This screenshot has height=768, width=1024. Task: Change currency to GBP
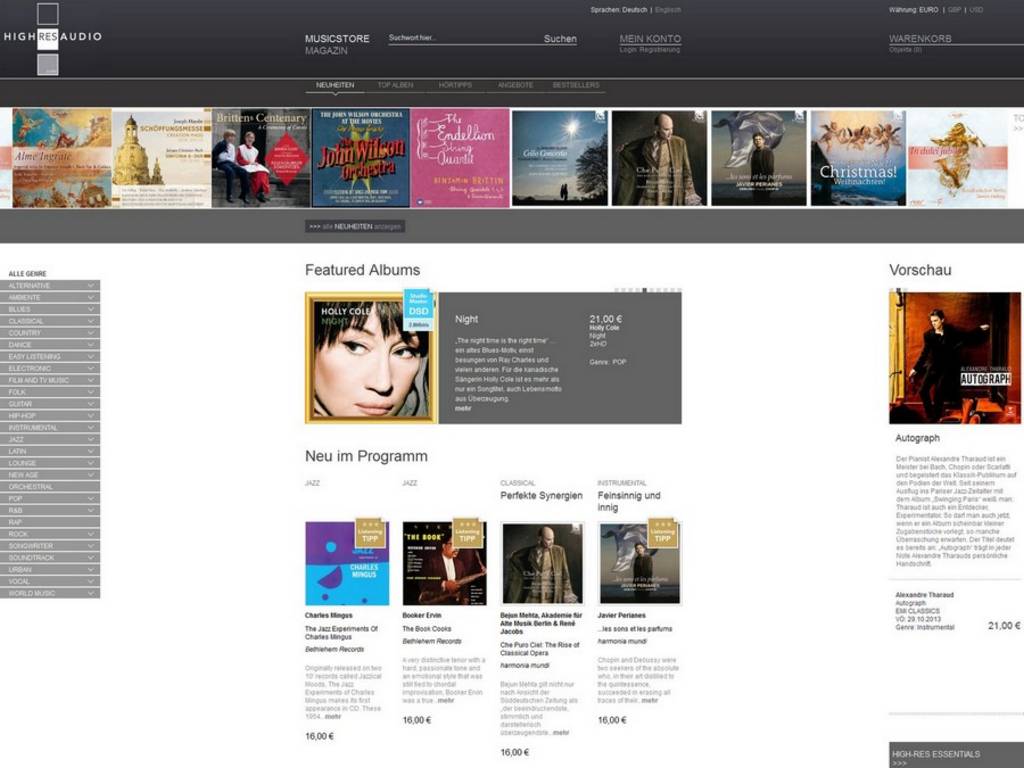pos(954,10)
